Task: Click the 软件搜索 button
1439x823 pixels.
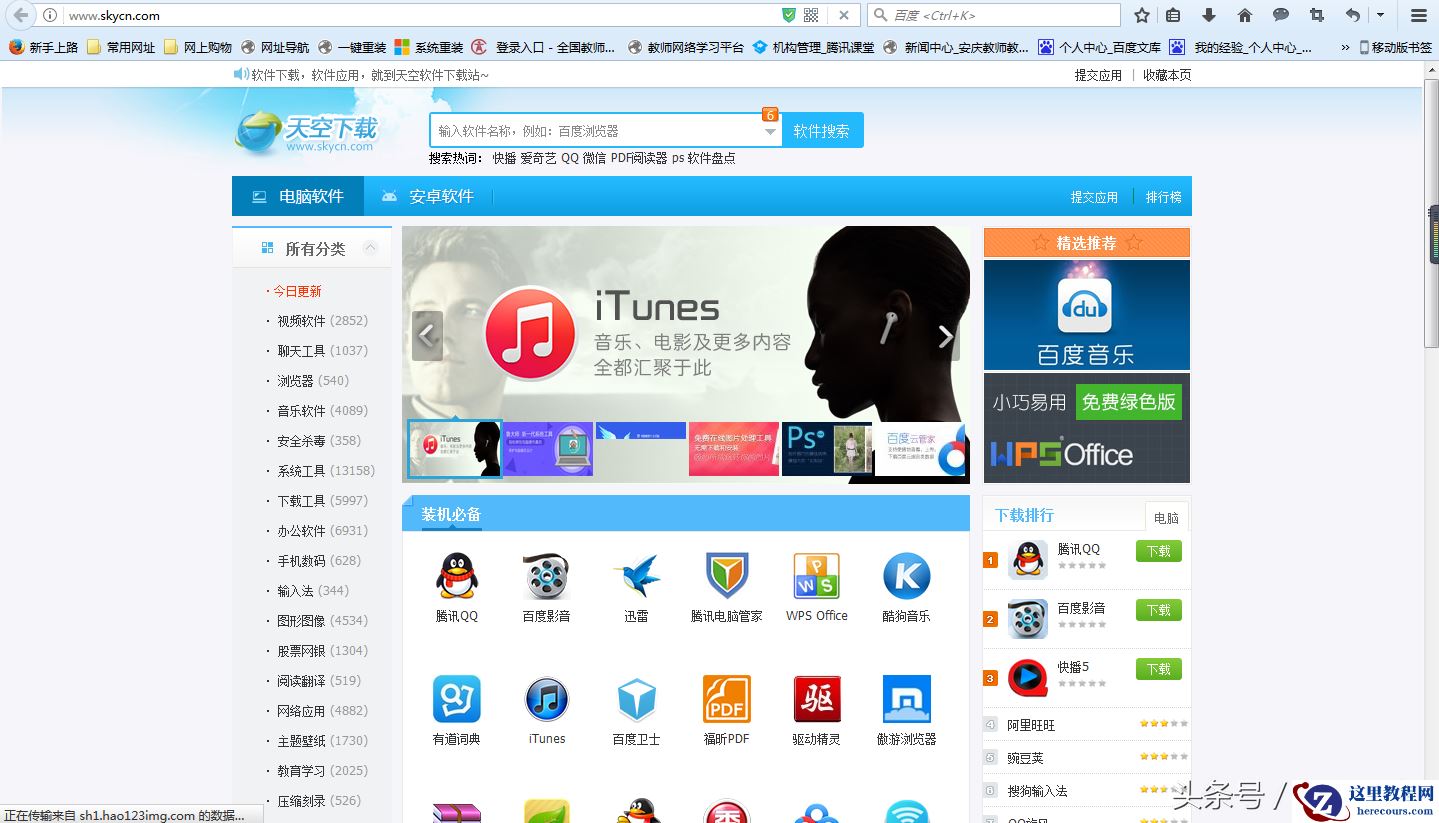Action: tap(822, 131)
